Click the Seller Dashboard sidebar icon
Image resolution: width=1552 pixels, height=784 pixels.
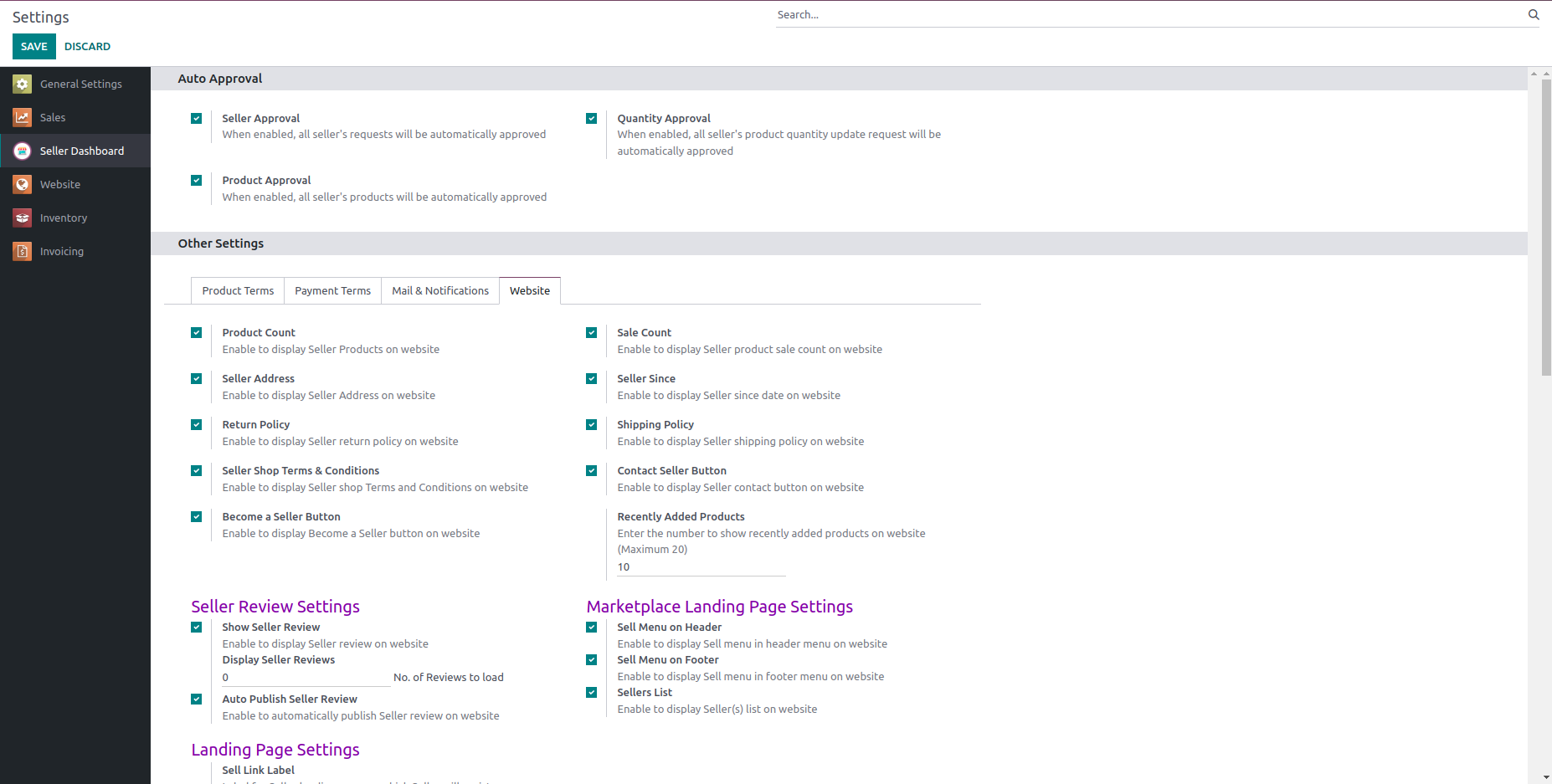pos(23,151)
